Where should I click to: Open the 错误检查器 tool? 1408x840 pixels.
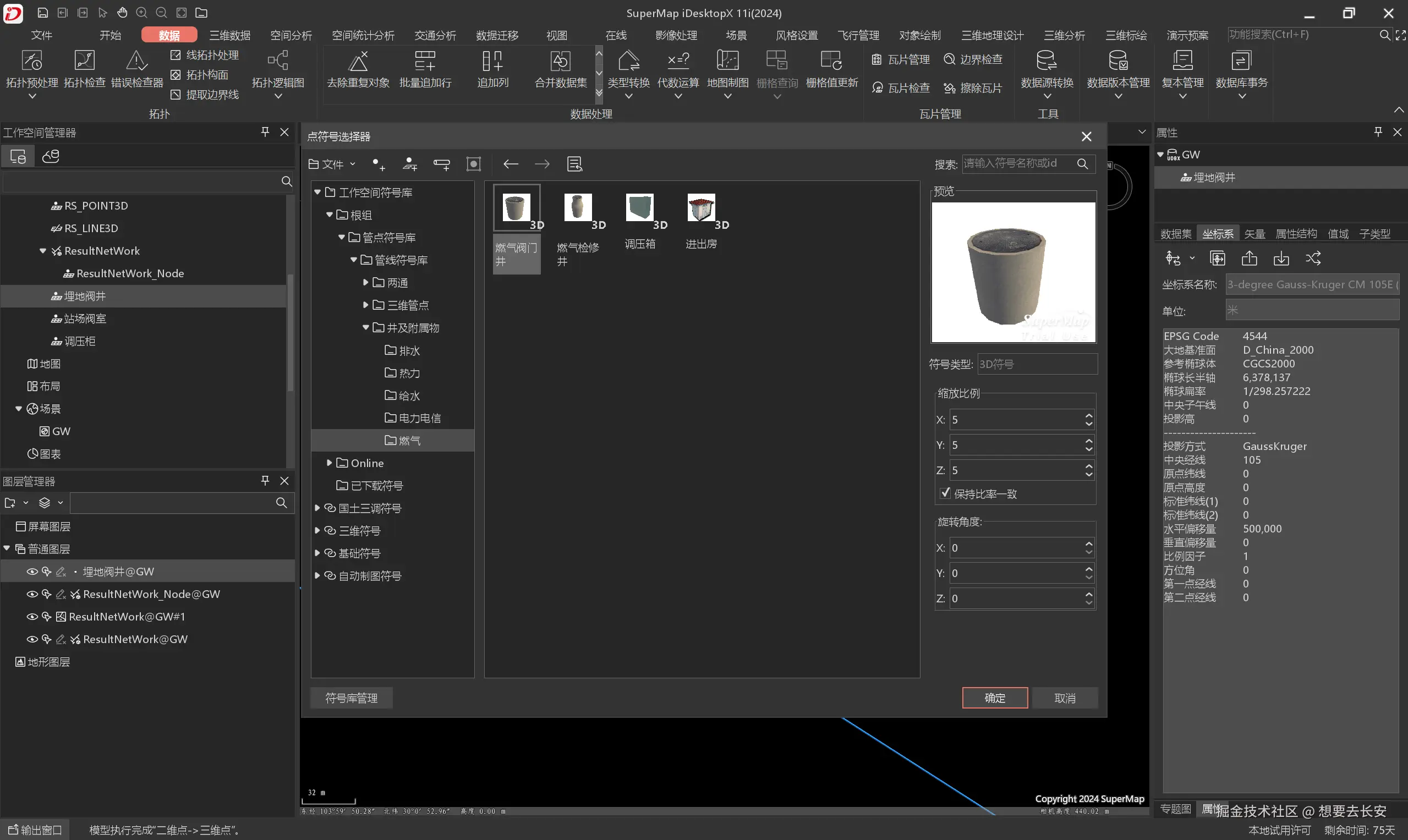(137, 69)
